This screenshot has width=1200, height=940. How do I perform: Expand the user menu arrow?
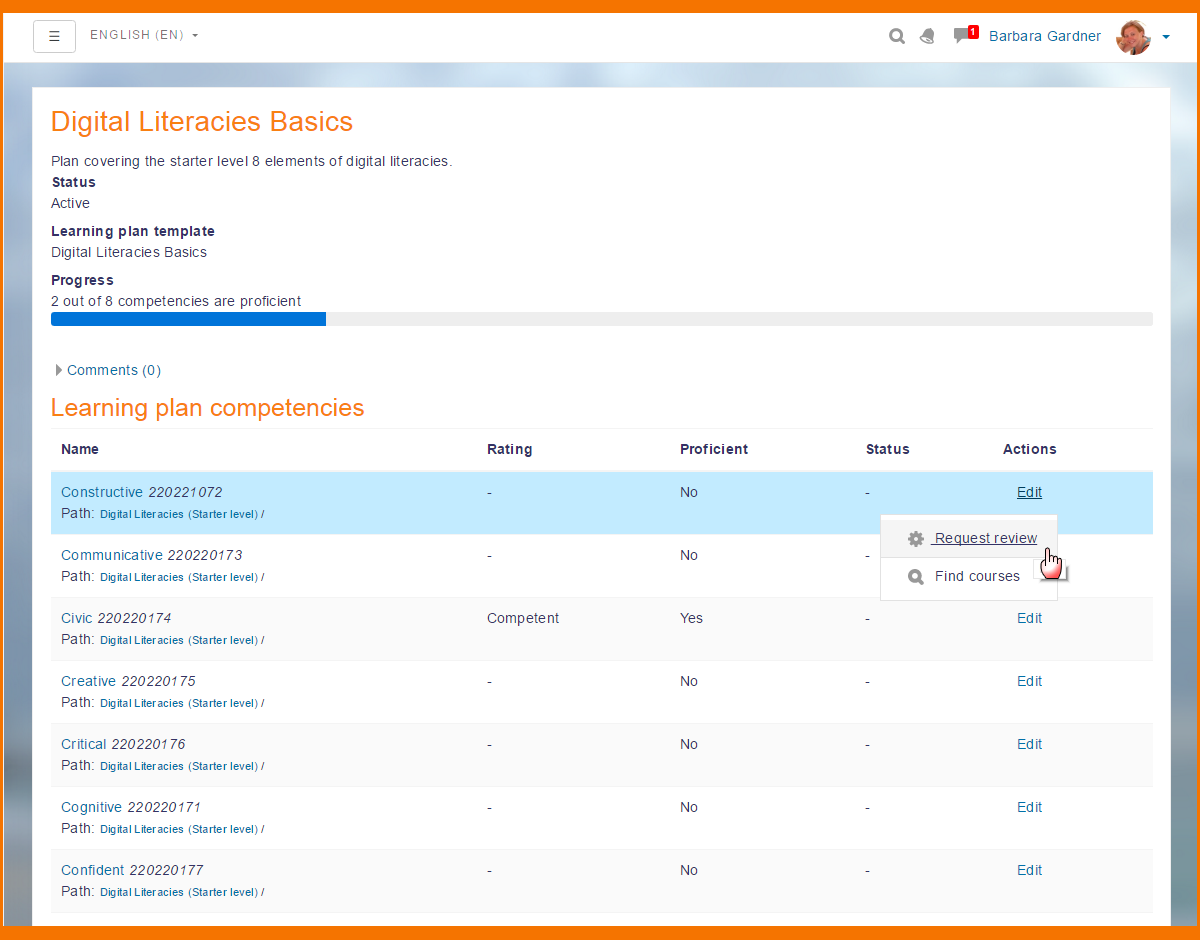coord(1166,38)
